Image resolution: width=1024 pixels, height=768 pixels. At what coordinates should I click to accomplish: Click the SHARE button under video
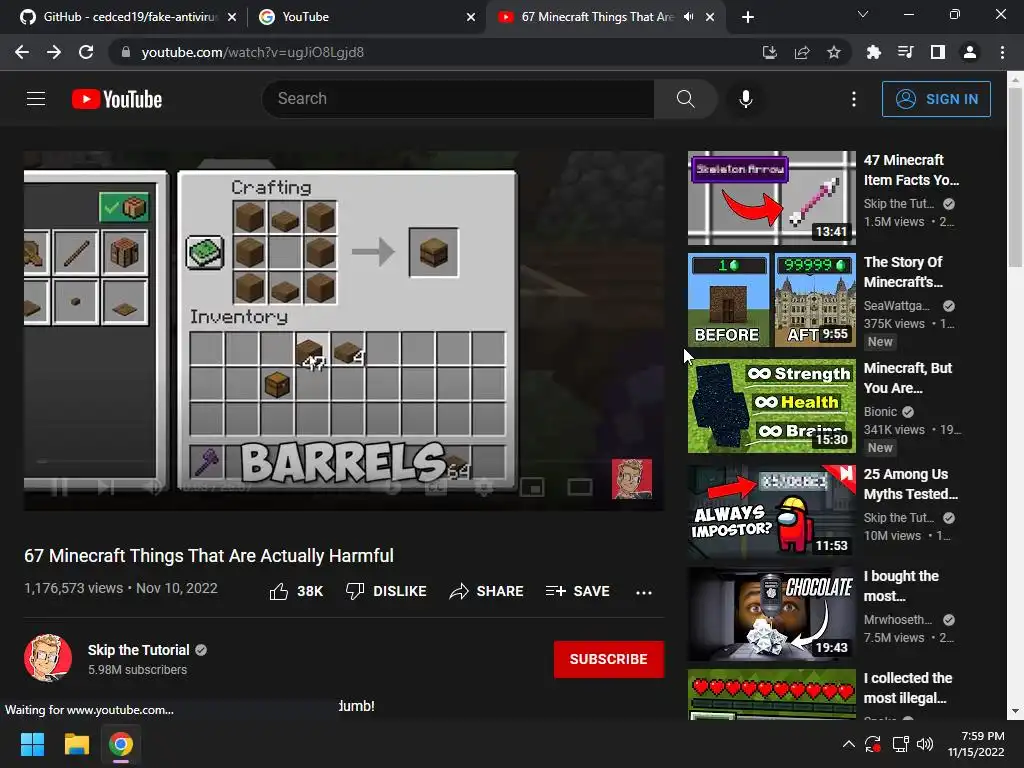tap(487, 591)
